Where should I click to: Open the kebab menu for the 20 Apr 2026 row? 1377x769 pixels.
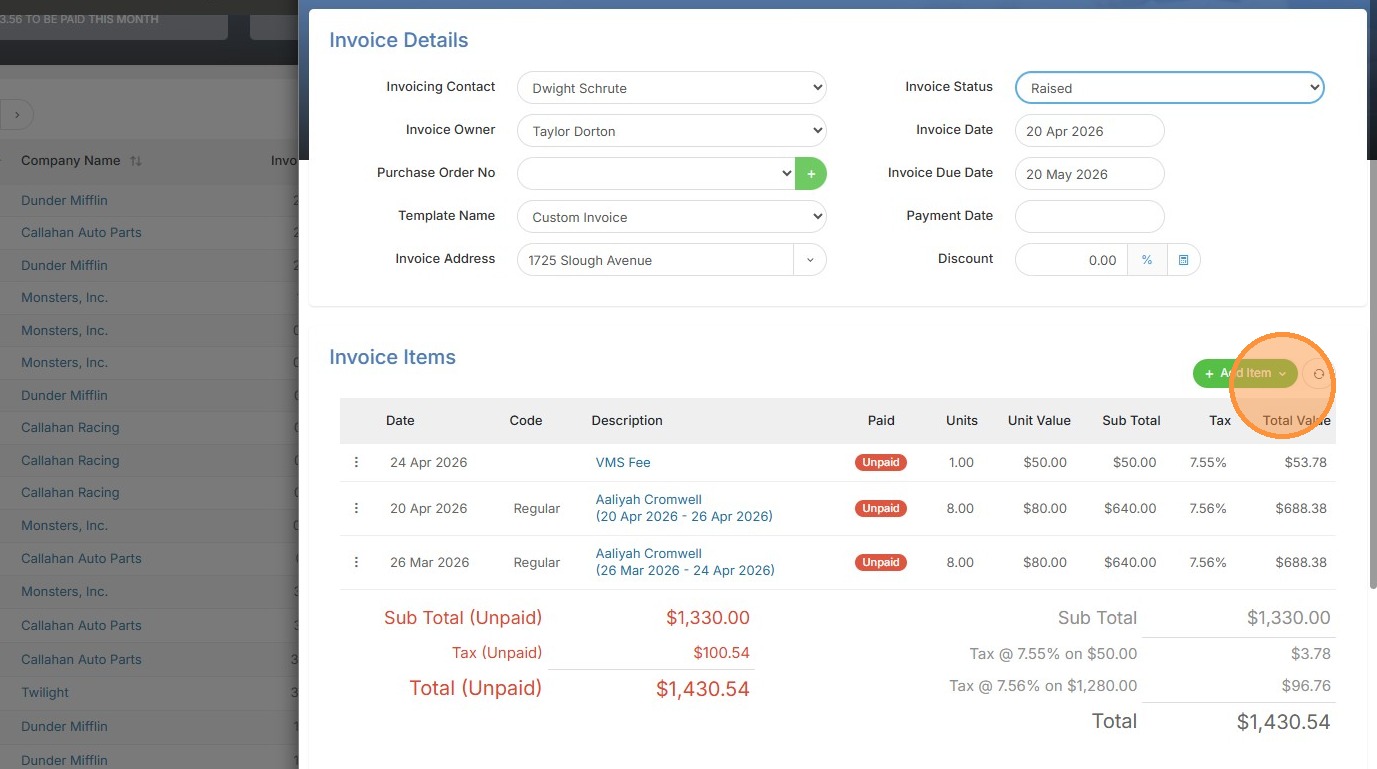click(x=356, y=508)
